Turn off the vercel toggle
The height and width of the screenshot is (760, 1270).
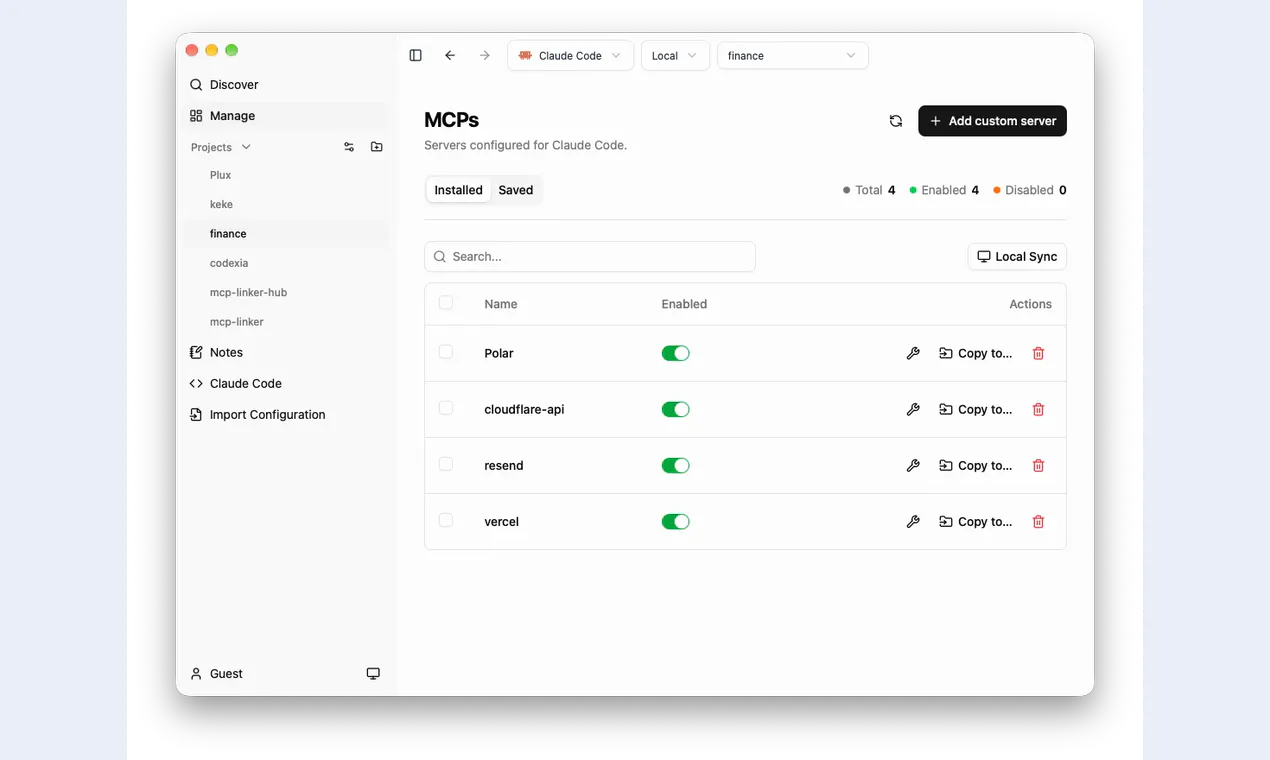click(676, 521)
